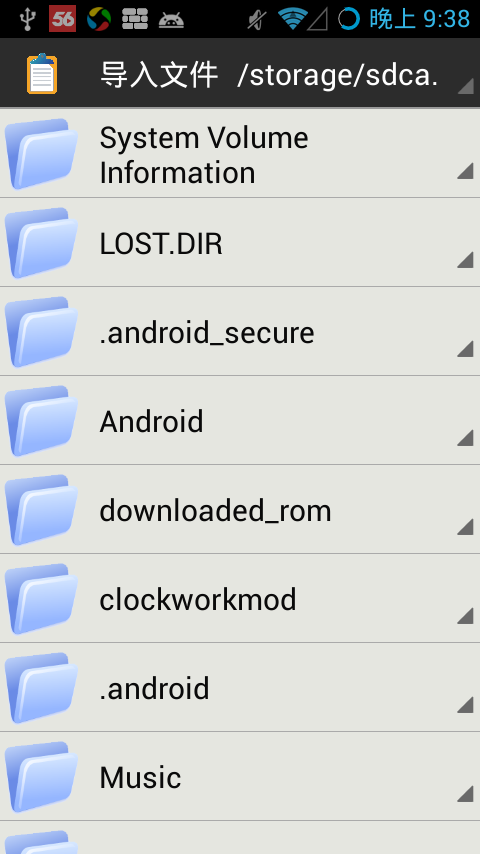Open the System Volume Information entry
The width and height of the screenshot is (480, 854).
click(240, 154)
